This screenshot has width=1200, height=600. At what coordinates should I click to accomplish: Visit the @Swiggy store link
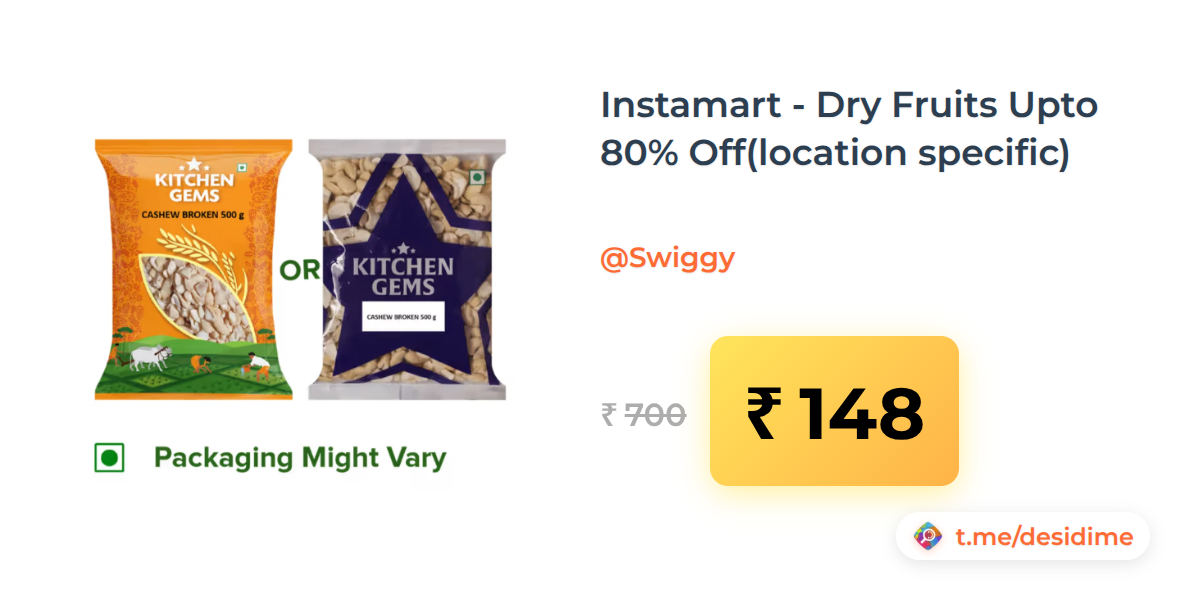click(667, 258)
